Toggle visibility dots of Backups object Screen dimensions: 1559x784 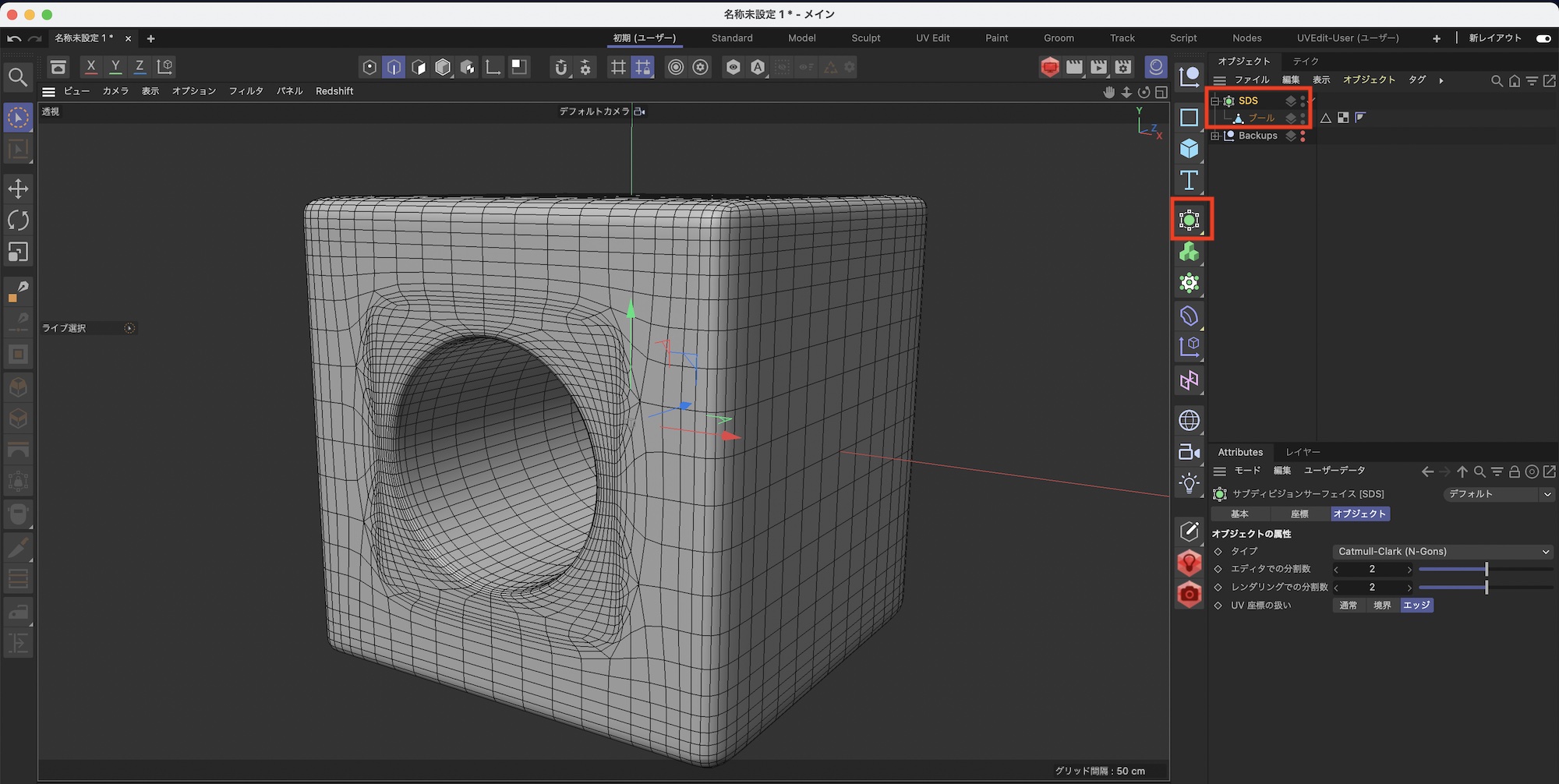click(1303, 136)
